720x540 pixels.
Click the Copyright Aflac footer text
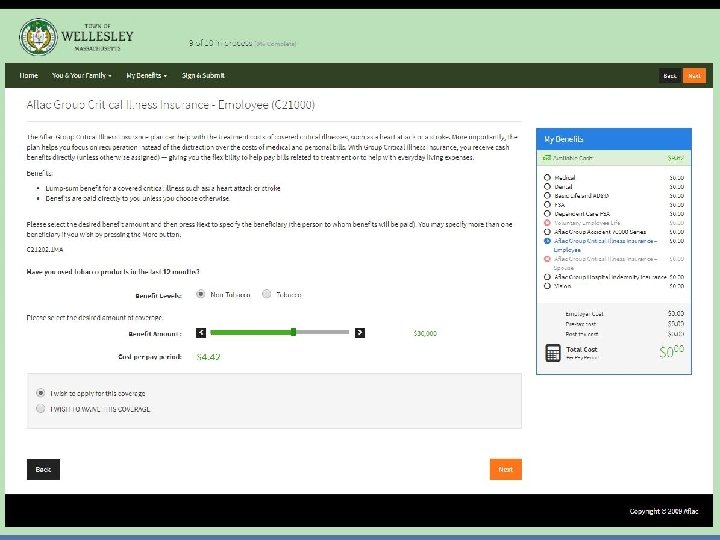pos(664,511)
